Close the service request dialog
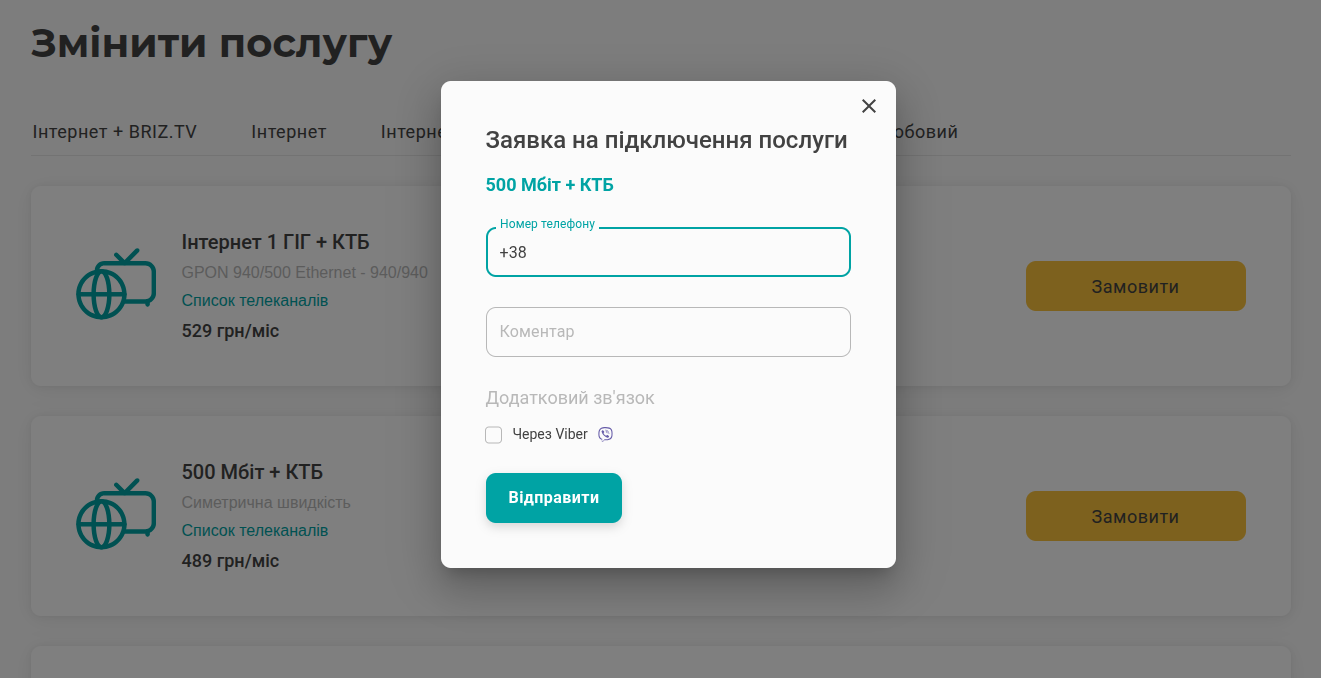This screenshot has height=678, width=1321. pos(868,106)
